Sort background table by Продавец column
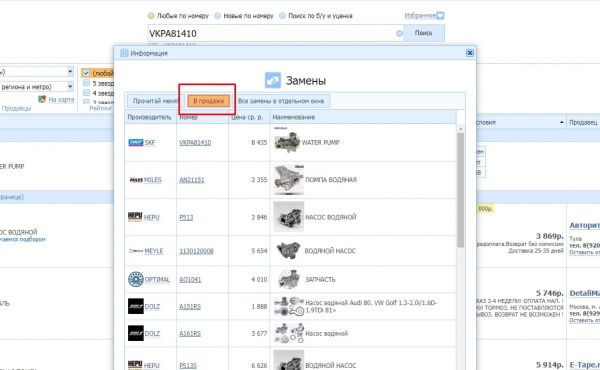 coord(583,122)
